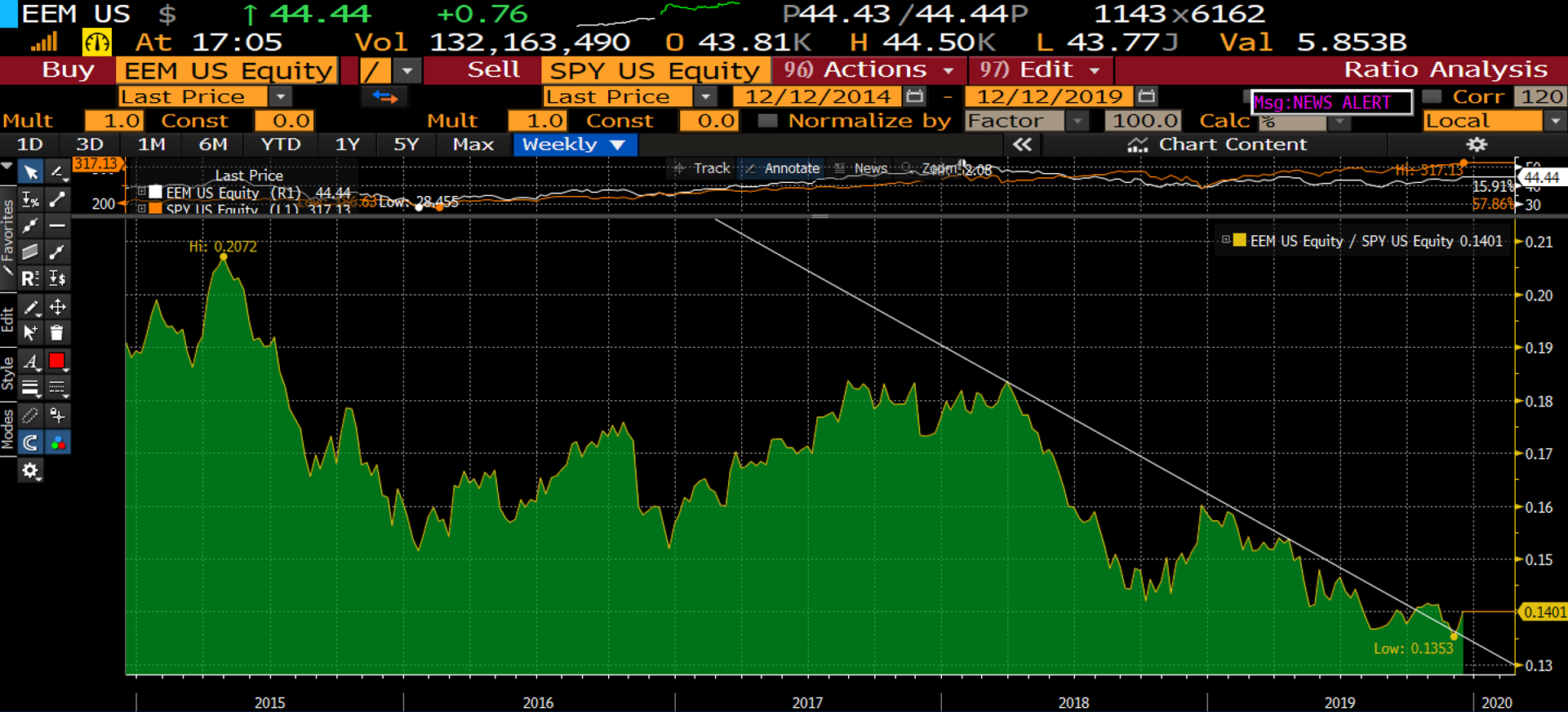Toggle the chain link mode icon
This screenshot has height=712, width=1568.
[x=30, y=416]
